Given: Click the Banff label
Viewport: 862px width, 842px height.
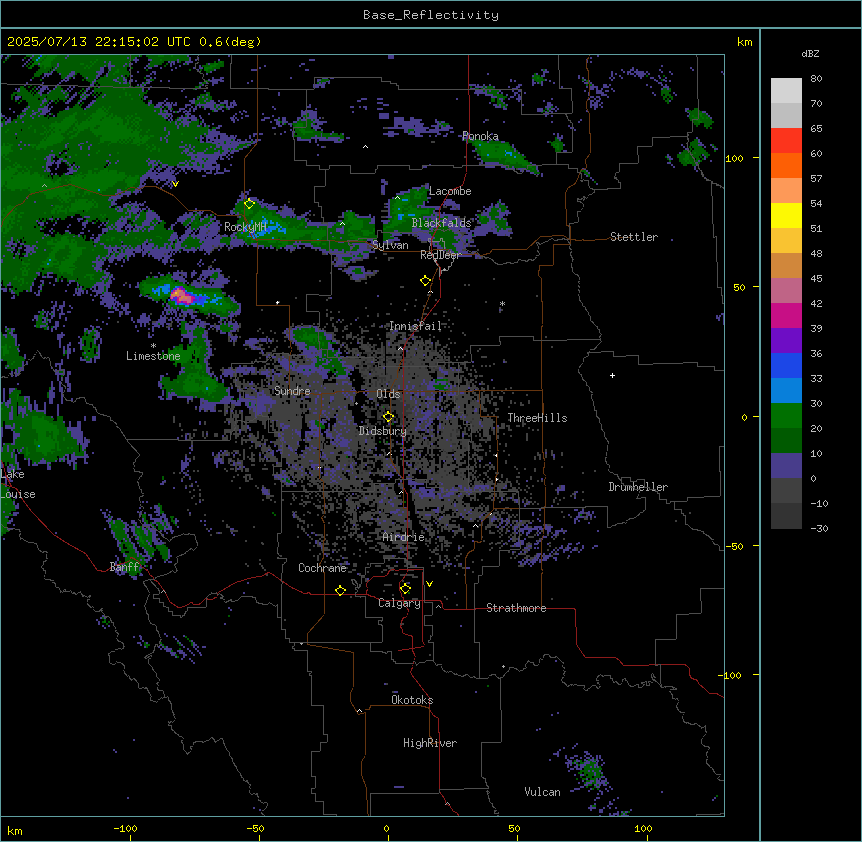Looking at the screenshot, I should point(124,567).
